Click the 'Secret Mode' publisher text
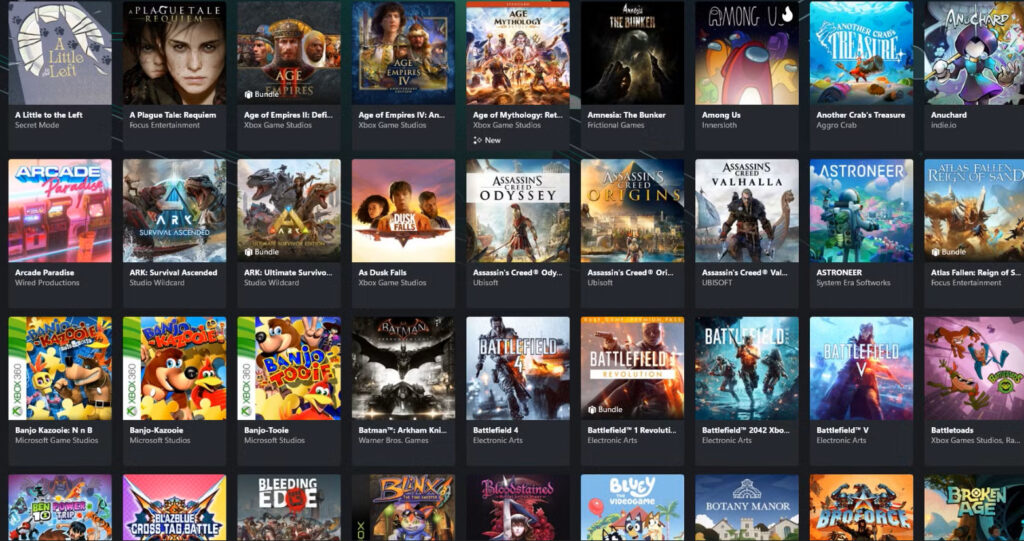This screenshot has width=1024, height=541. (37, 125)
